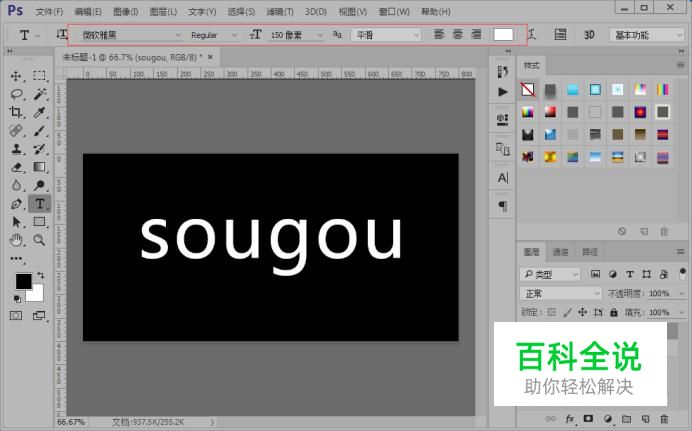
Task: Select the Magic Wand tool
Action: pyautogui.click(x=39, y=94)
